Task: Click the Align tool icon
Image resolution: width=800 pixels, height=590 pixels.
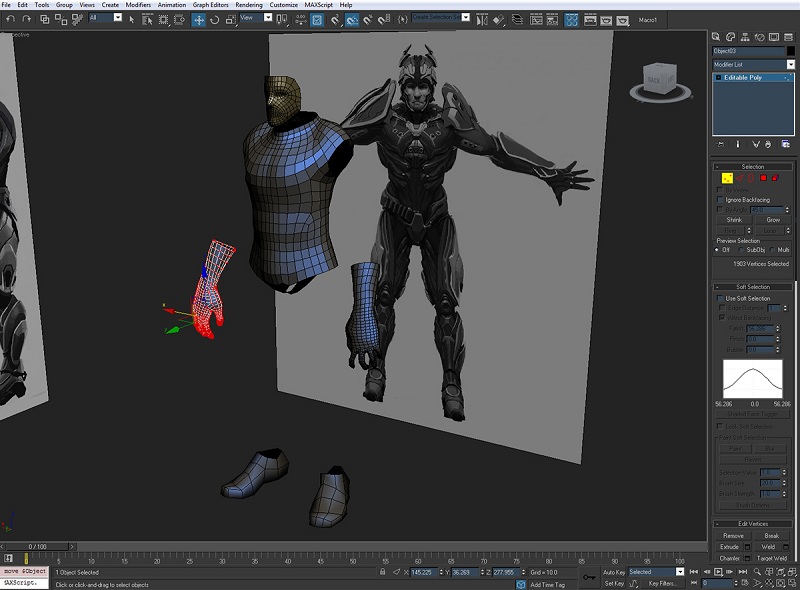Action: (498, 20)
